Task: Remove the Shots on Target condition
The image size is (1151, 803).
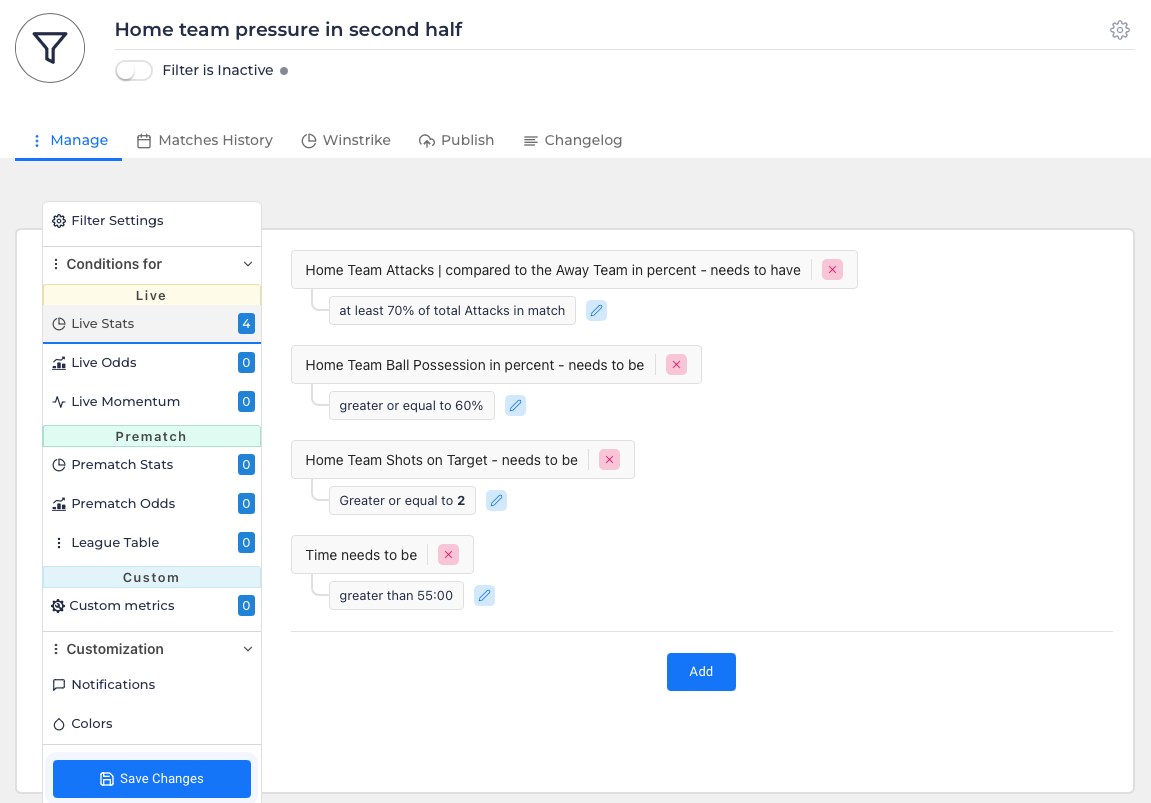Action: tap(609, 460)
